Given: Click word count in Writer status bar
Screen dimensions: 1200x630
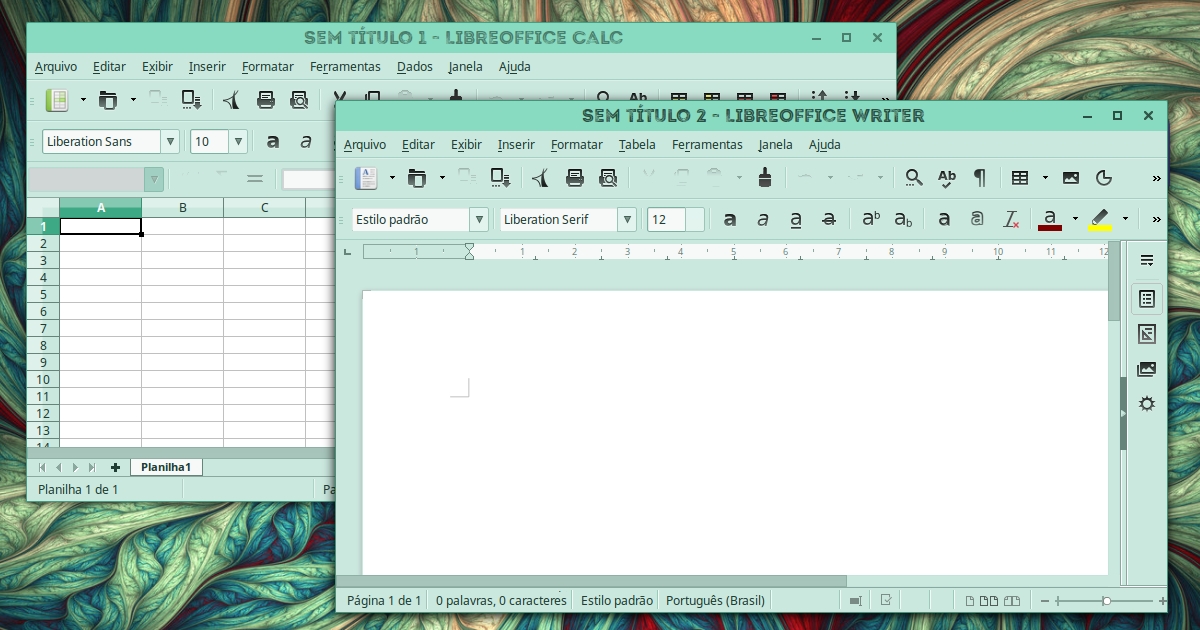Looking at the screenshot, I should (501, 600).
